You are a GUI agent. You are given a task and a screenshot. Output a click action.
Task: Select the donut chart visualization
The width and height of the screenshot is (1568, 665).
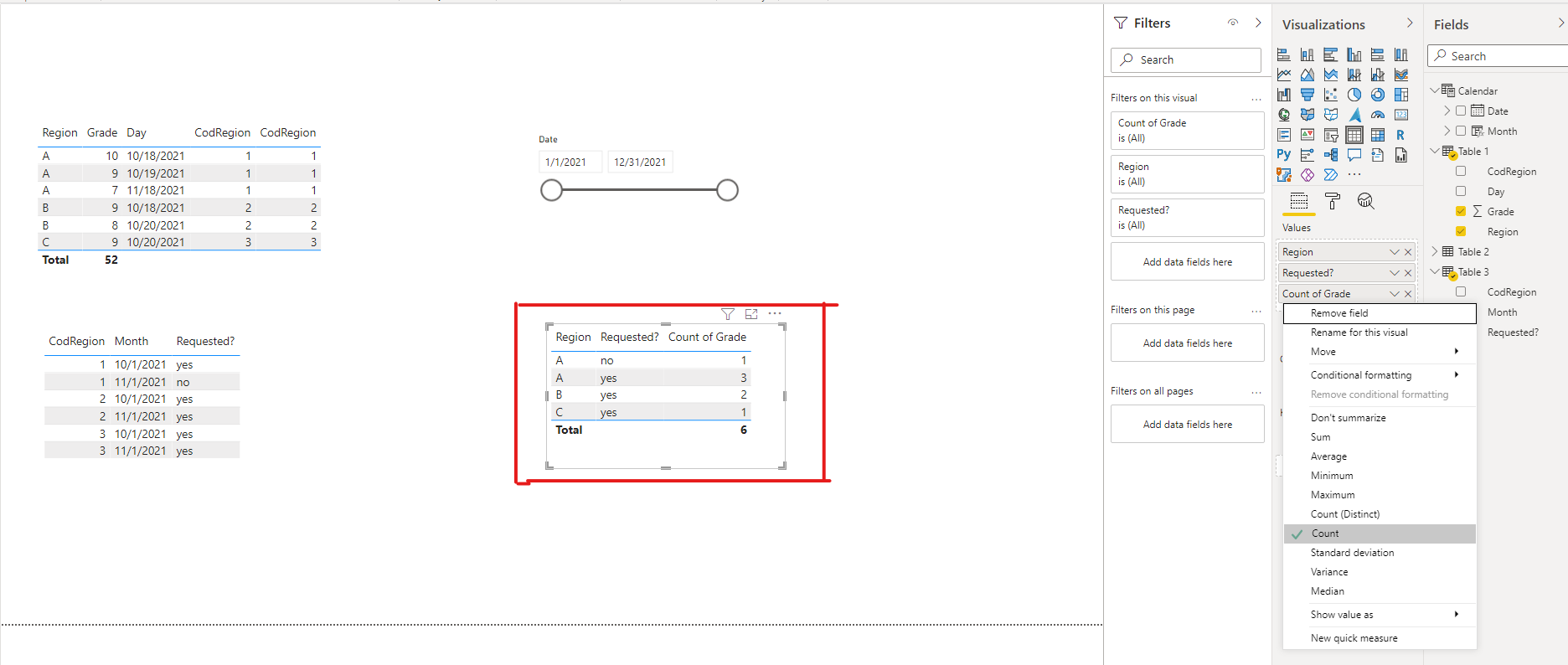1377,95
